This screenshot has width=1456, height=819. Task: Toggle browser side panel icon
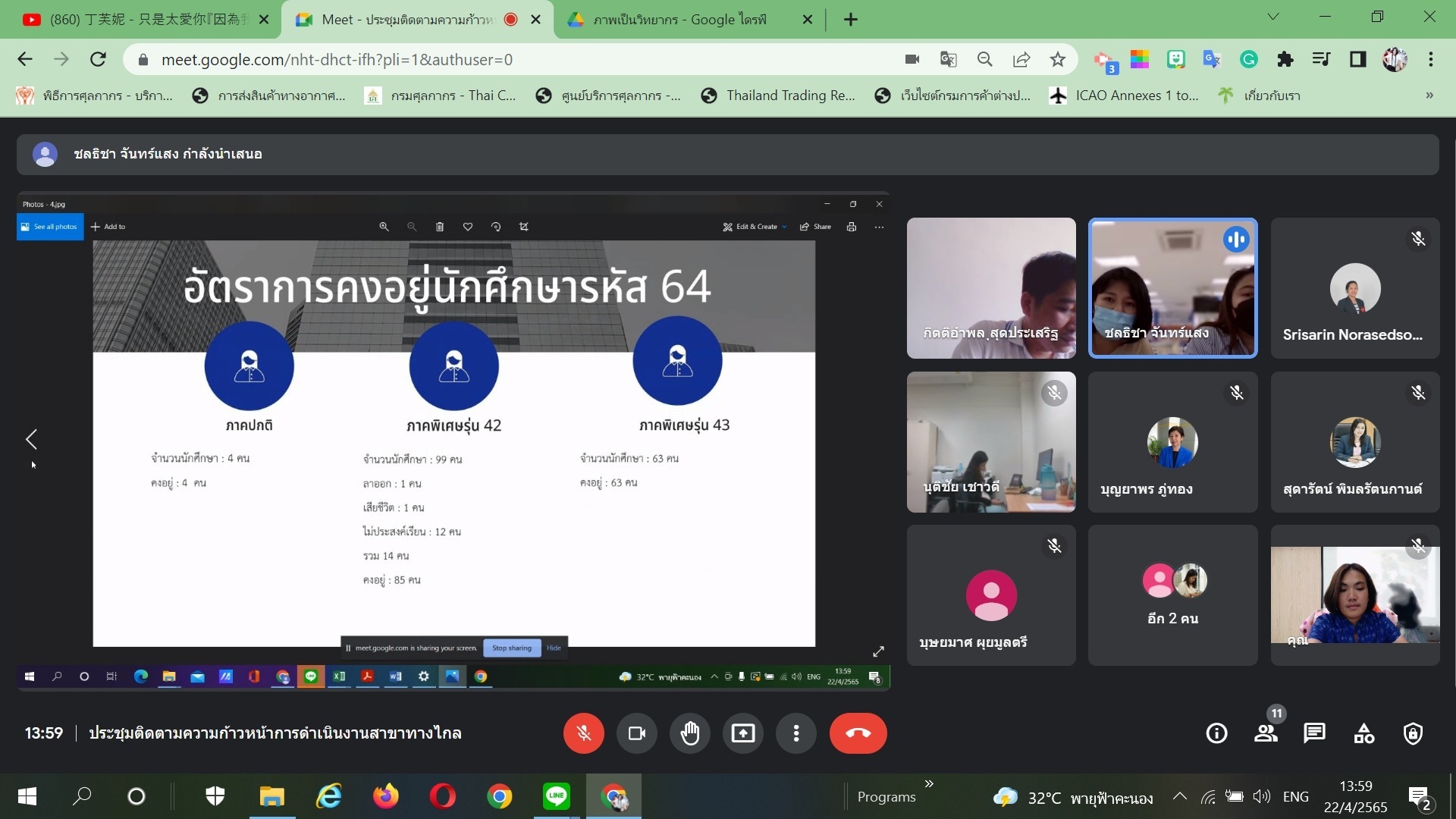[x=1357, y=59]
